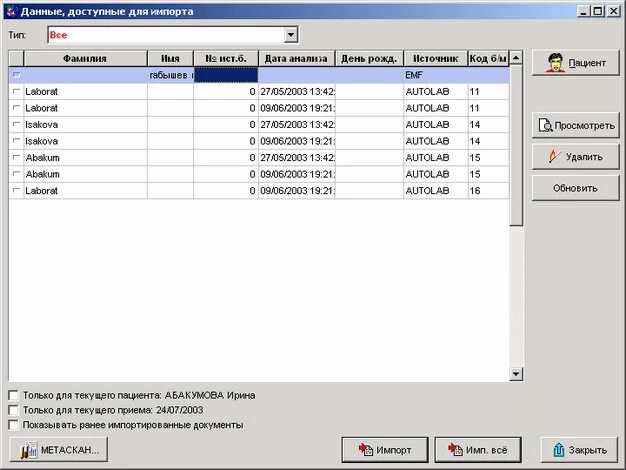626x470 pixels.
Task: Click the application icon in the title bar
Action: pos(11,11)
